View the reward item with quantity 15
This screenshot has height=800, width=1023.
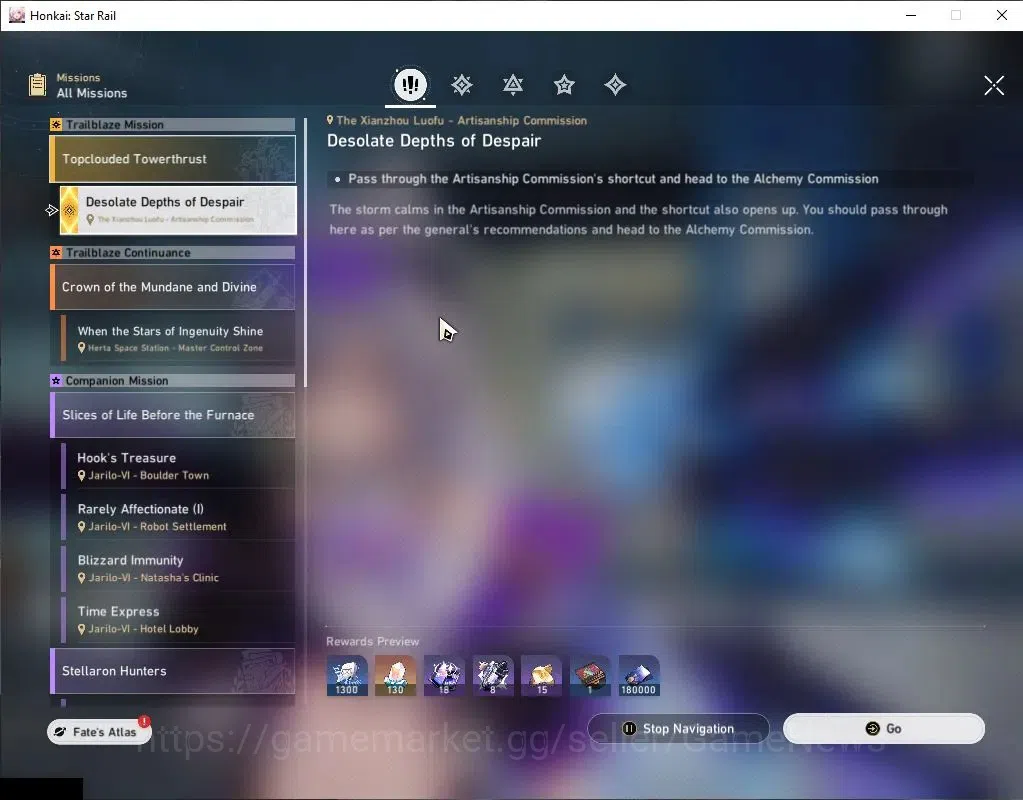point(542,675)
